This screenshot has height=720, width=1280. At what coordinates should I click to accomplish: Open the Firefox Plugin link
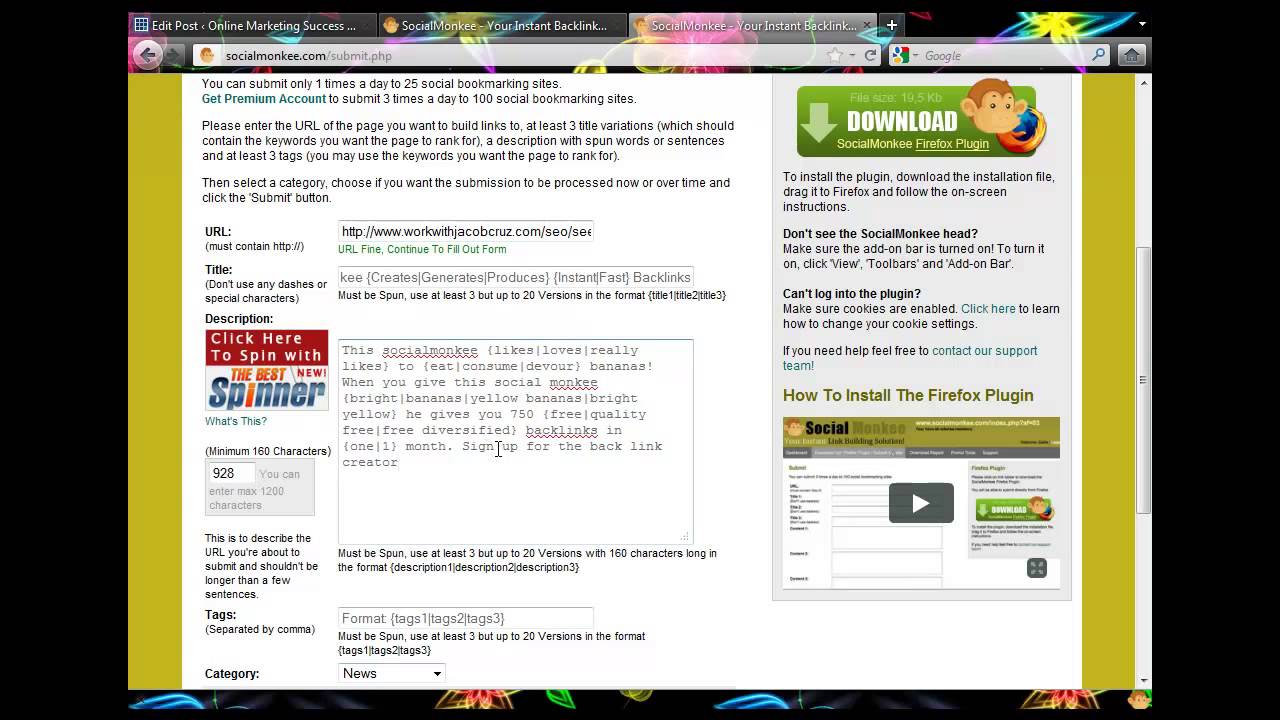952,144
